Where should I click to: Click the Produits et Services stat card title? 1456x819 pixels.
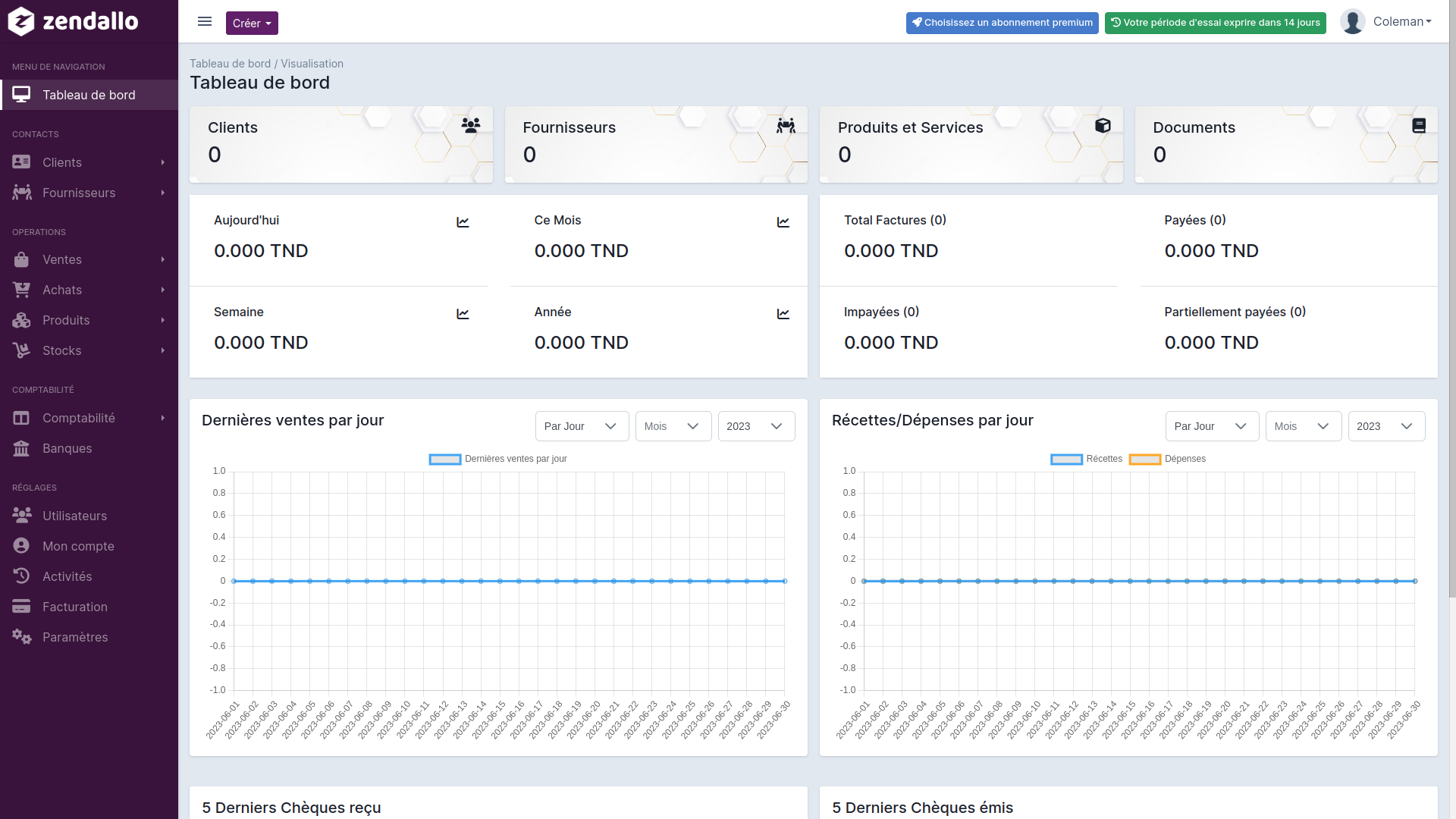(910, 127)
